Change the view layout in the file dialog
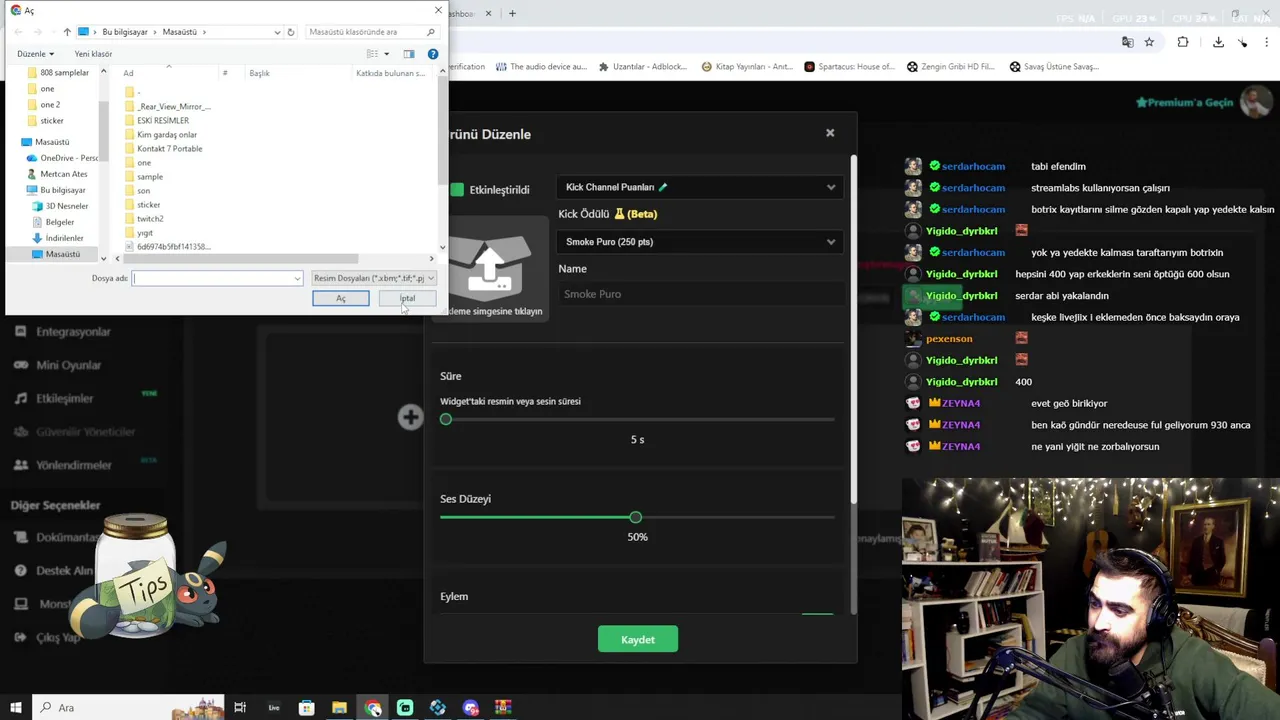 (x=372, y=54)
